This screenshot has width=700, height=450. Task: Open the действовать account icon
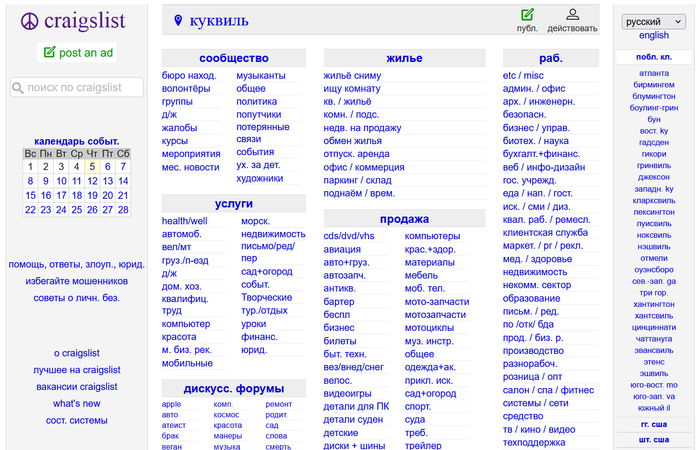(x=572, y=15)
